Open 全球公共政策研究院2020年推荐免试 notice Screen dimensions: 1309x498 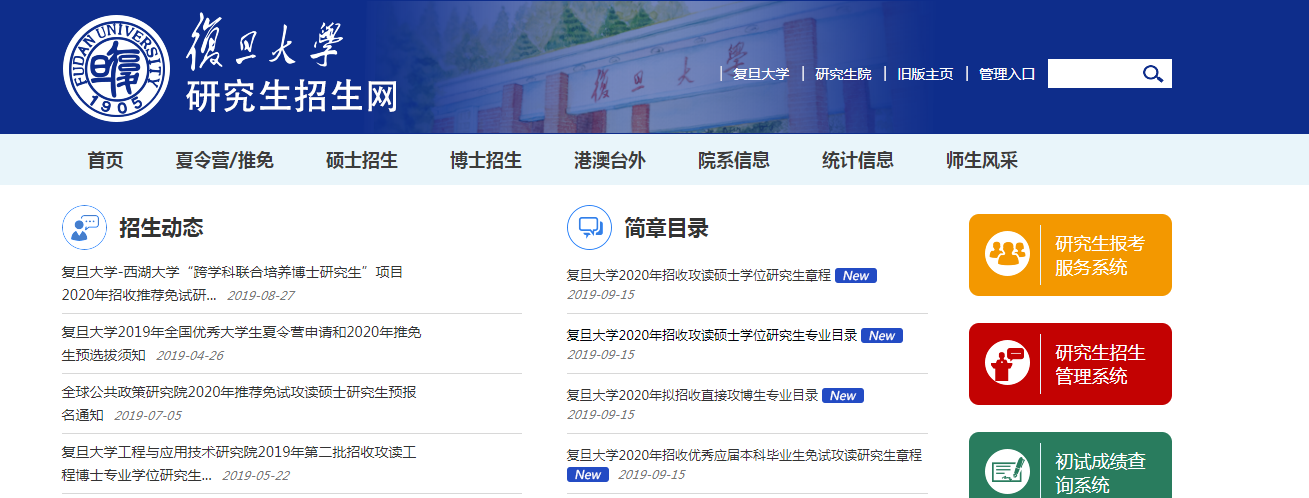tap(239, 392)
